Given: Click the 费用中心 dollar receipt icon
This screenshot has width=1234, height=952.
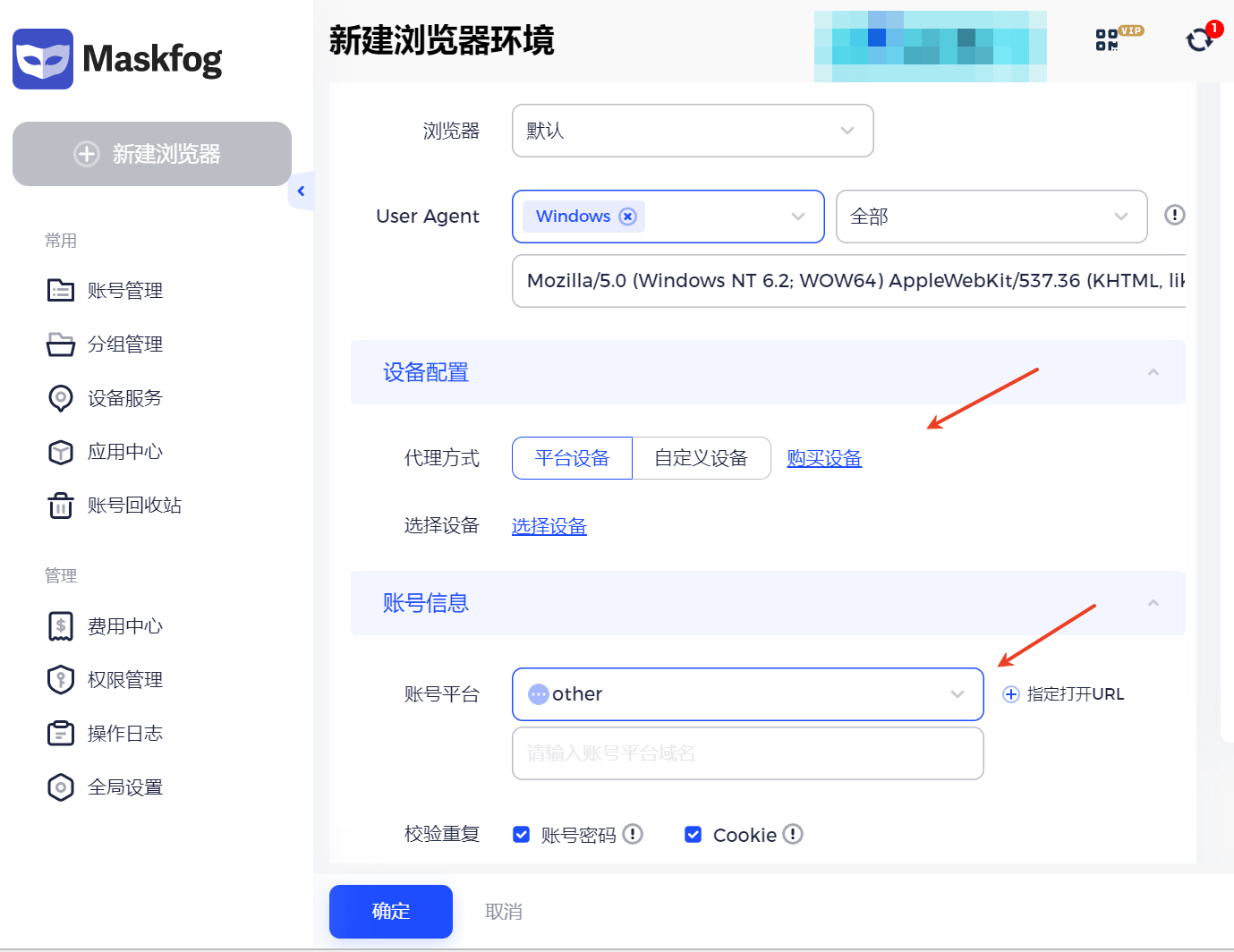Looking at the screenshot, I should click(x=61, y=626).
